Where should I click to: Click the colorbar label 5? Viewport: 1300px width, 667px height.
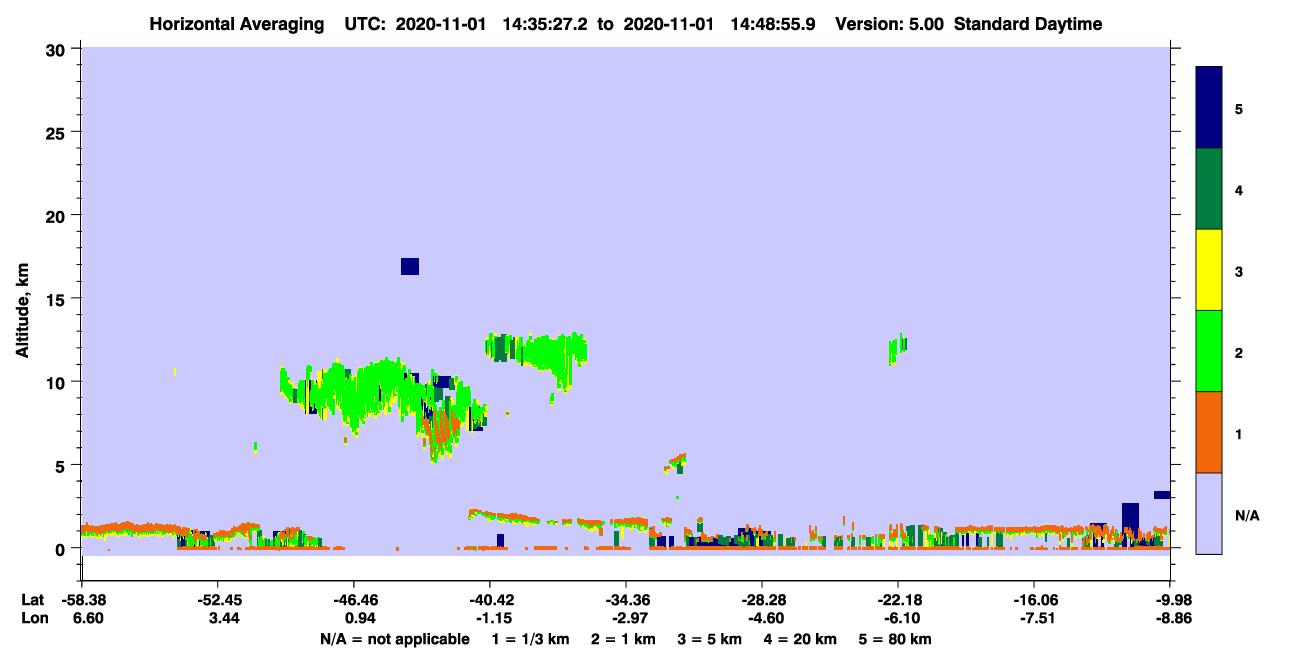(1239, 108)
